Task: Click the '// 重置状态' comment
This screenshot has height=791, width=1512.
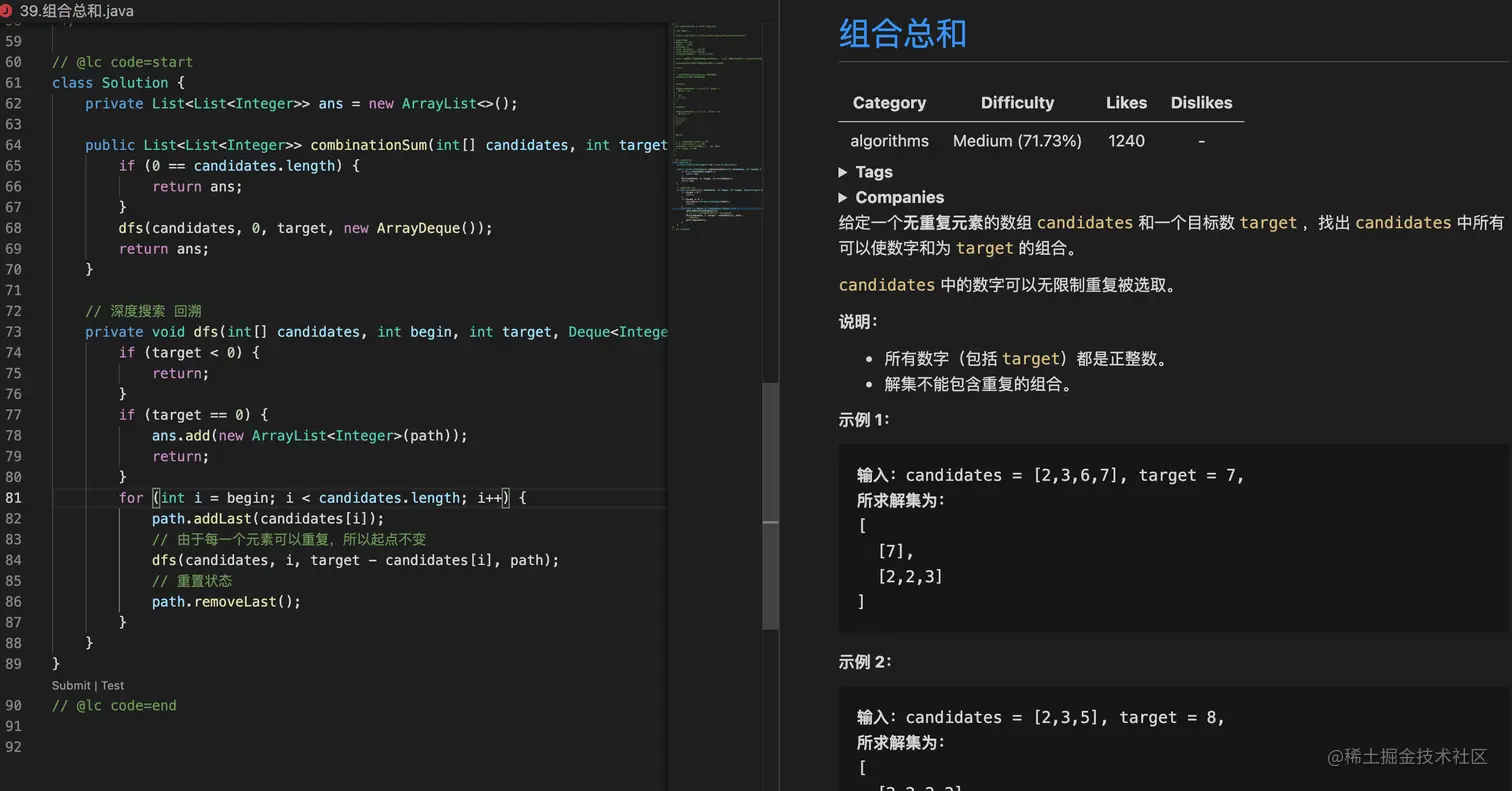Action: (x=192, y=581)
